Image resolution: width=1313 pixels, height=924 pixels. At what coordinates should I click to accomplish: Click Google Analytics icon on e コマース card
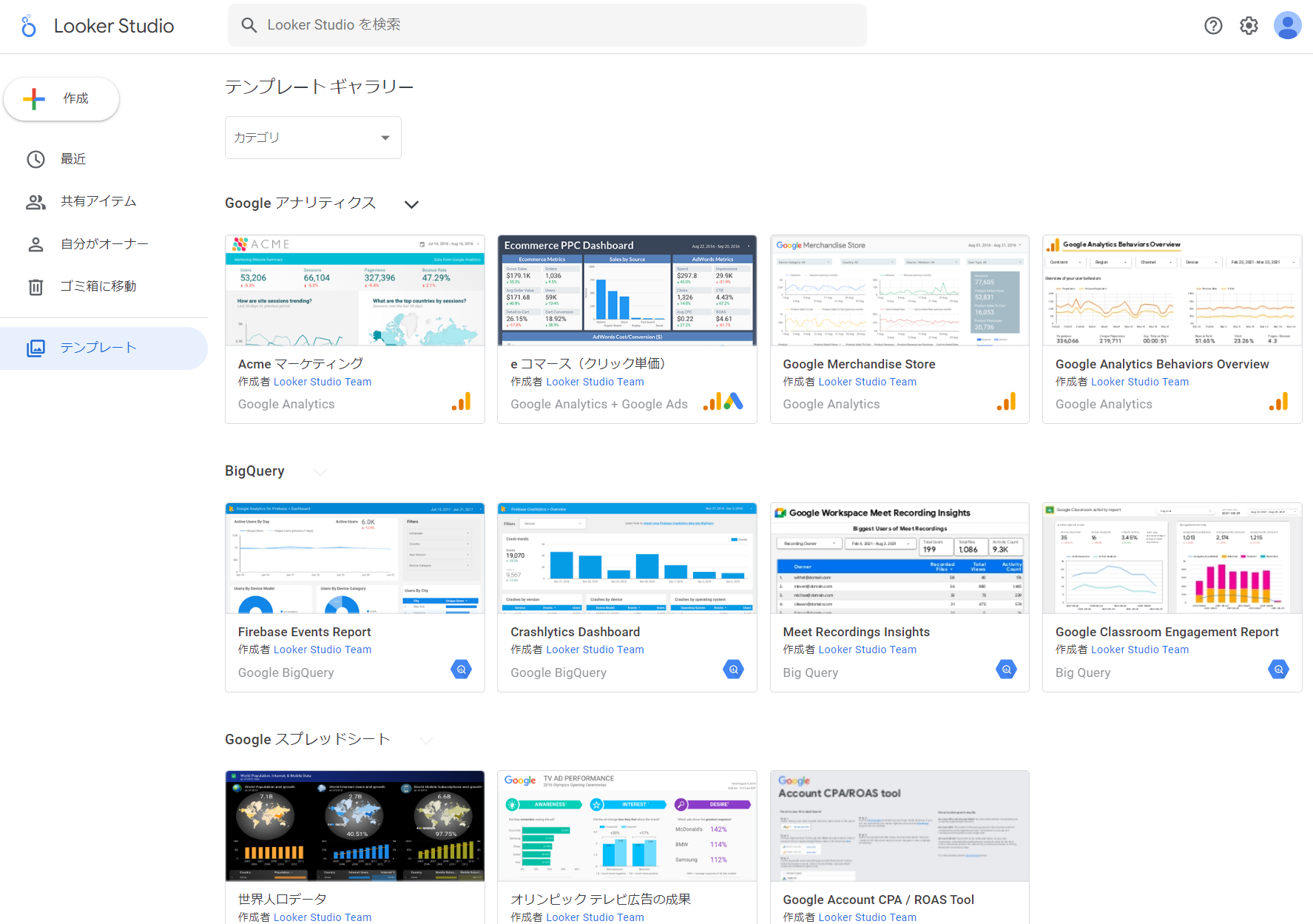point(712,402)
